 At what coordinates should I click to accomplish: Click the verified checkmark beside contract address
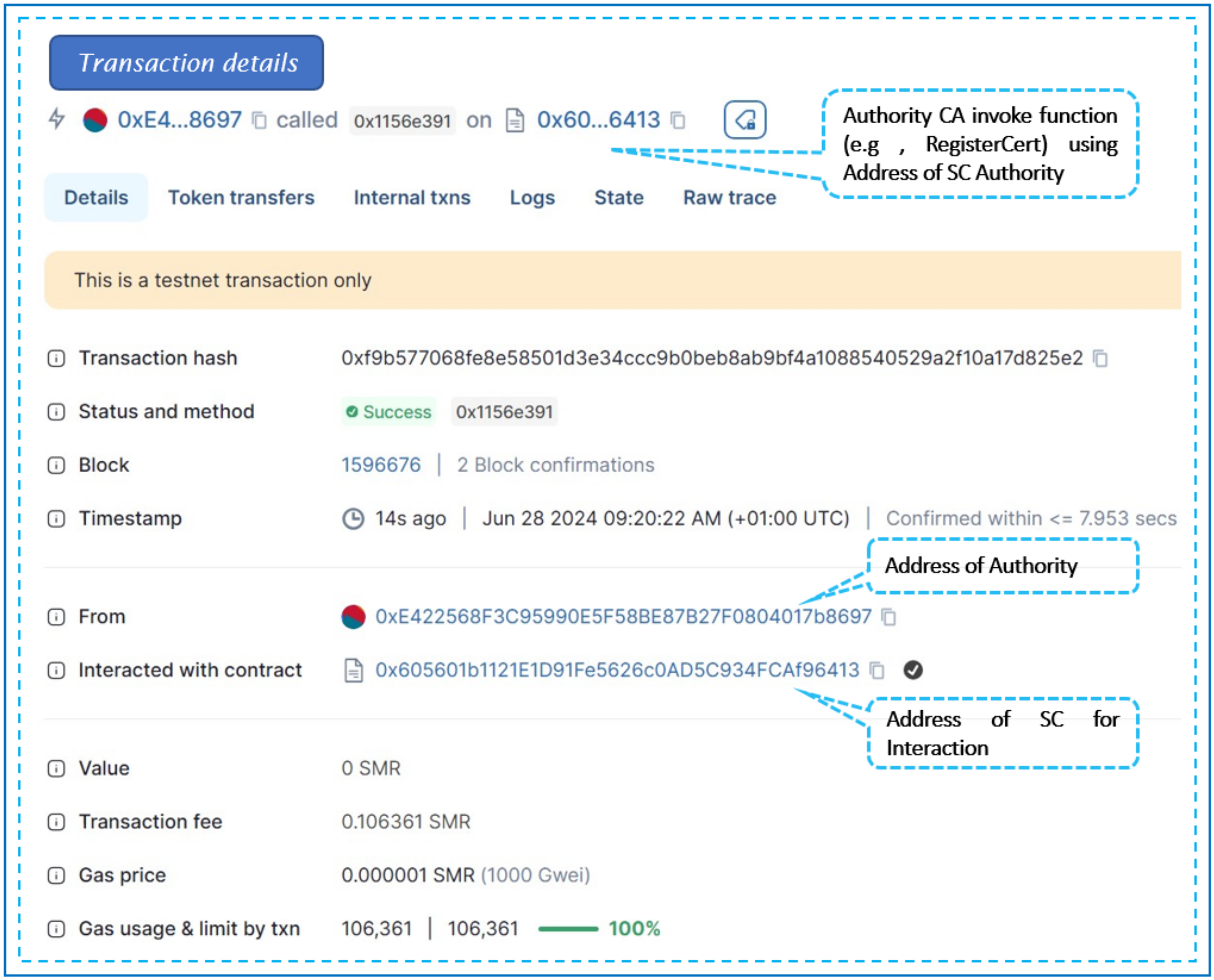point(913,671)
